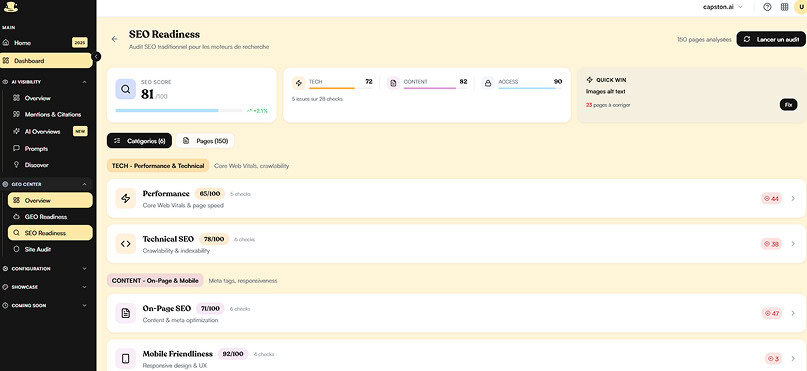Switch to Catégories (6) tab
The image size is (807, 371).
tap(139, 140)
